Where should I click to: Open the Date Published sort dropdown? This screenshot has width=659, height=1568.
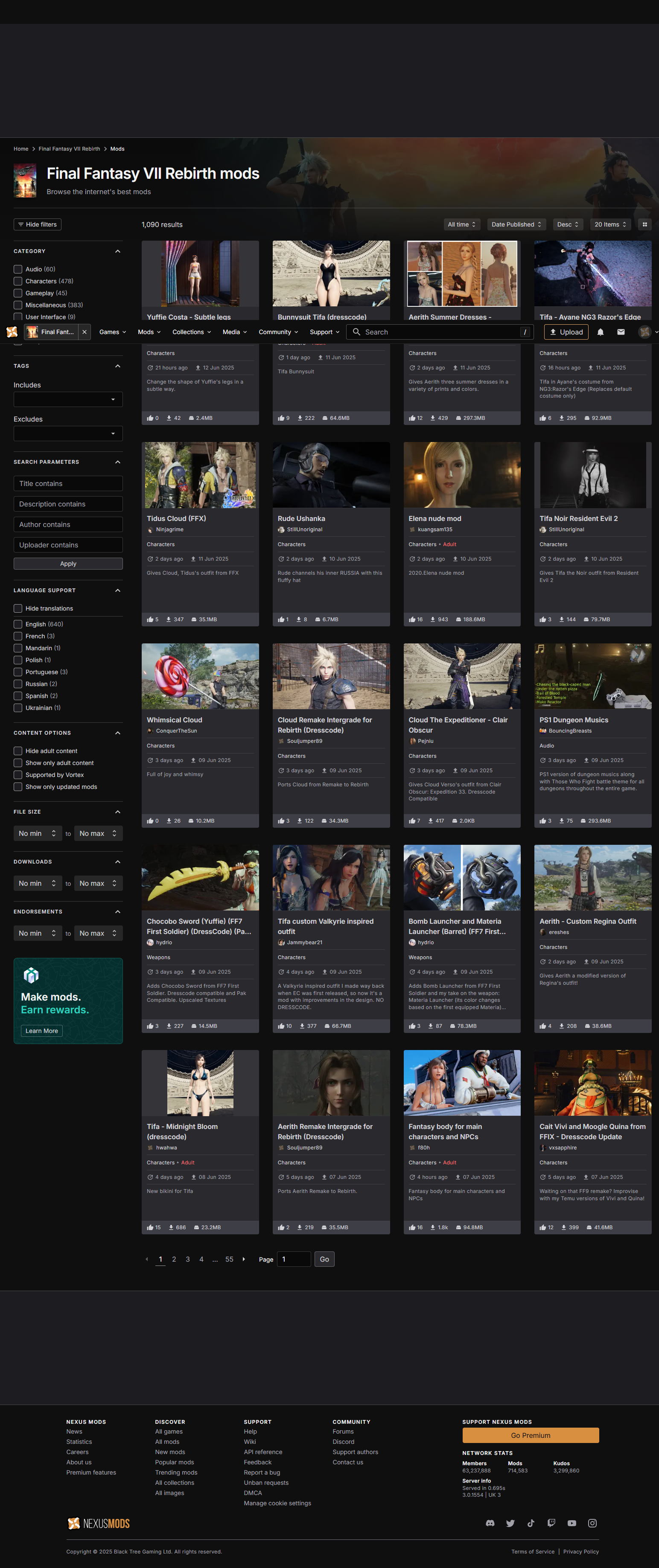[516, 224]
